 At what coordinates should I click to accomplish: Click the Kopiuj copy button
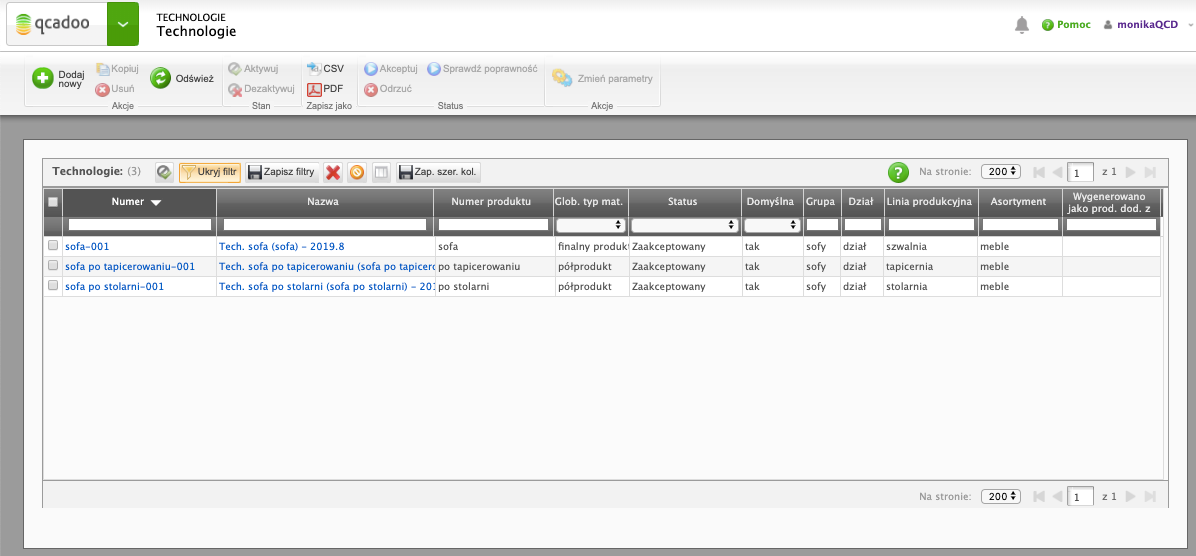point(117,69)
